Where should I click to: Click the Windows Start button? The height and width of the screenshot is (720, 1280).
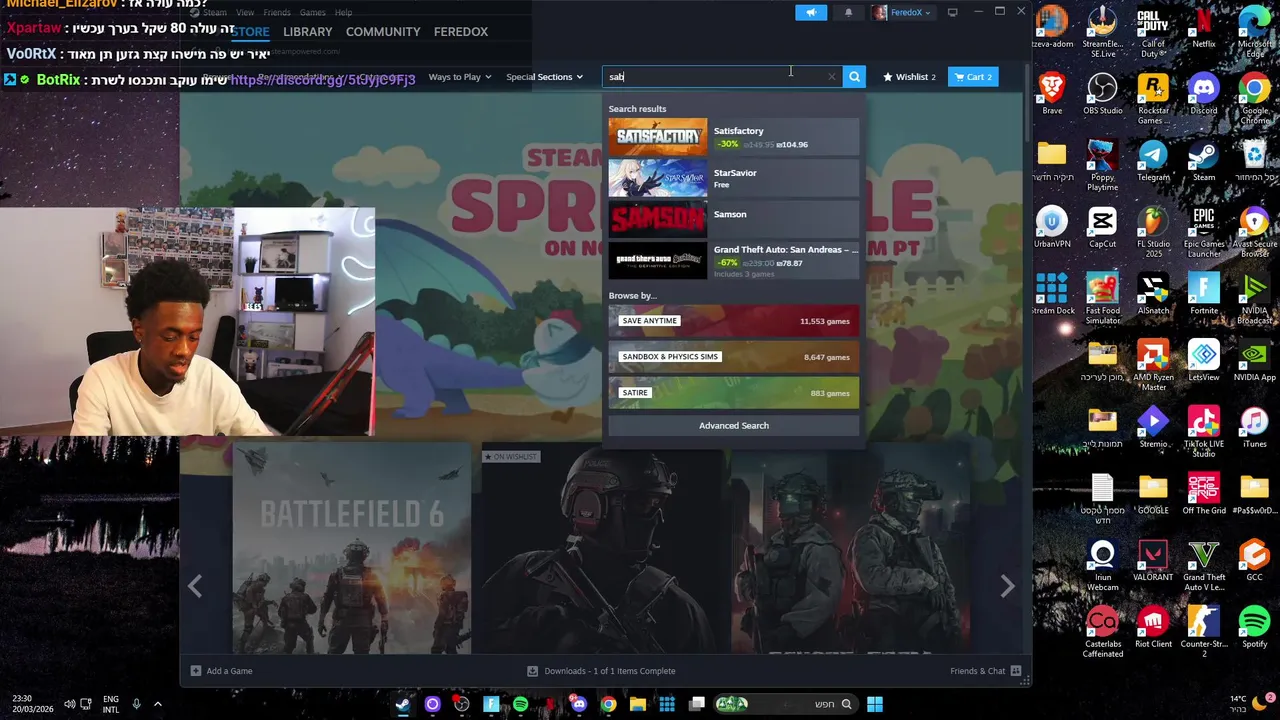[x=875, y=704]
